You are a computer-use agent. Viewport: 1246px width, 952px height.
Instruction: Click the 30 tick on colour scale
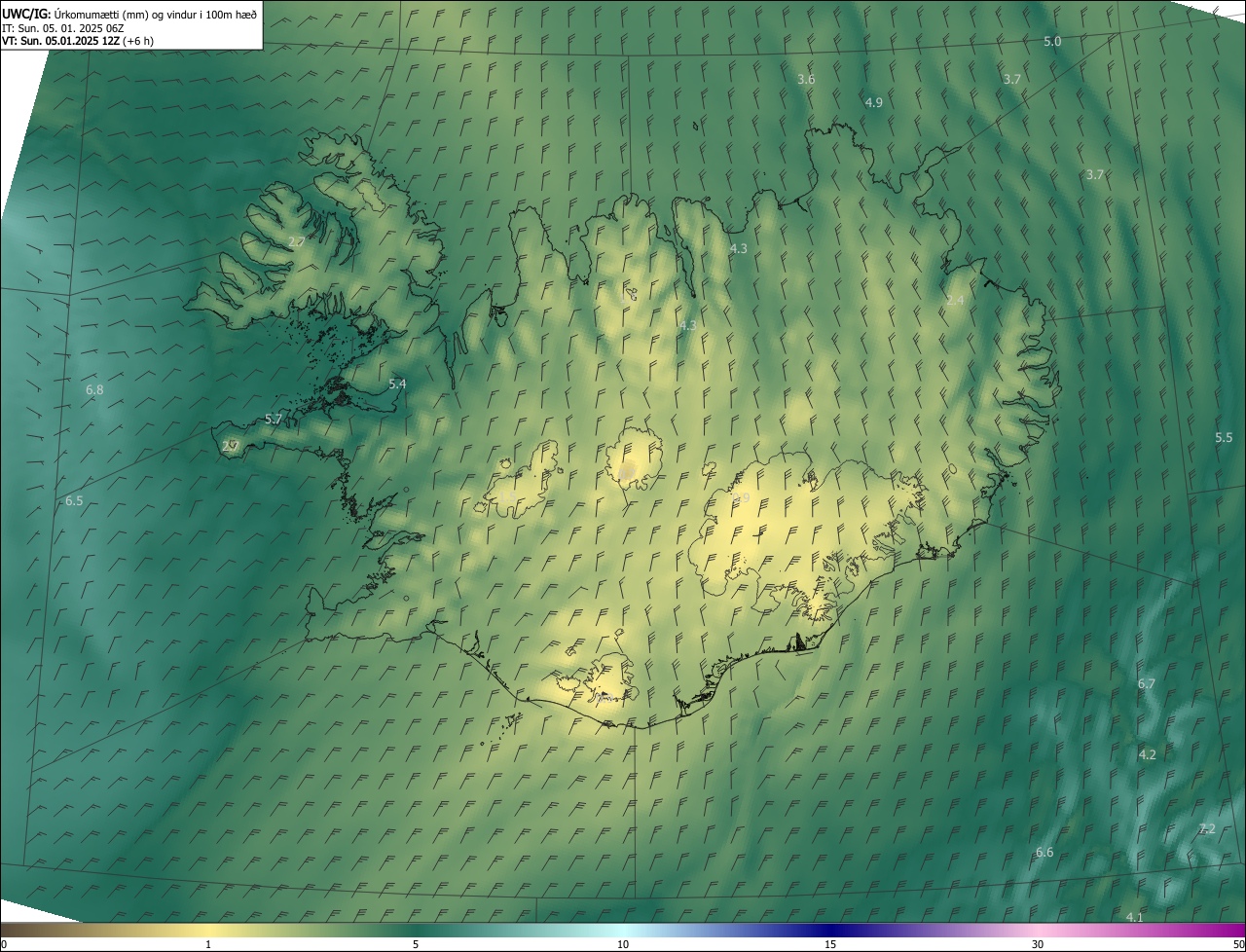tap(1038, 945)
